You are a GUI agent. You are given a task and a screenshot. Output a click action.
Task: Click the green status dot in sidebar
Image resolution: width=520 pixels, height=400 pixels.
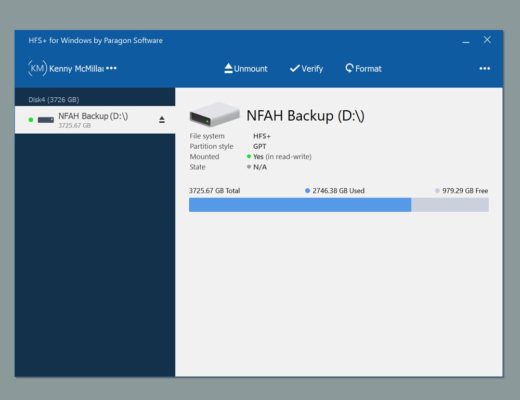31,120
